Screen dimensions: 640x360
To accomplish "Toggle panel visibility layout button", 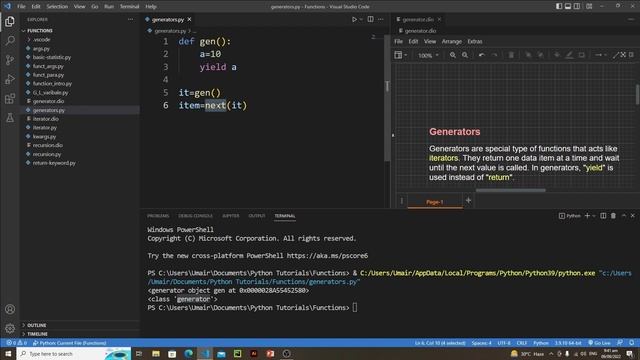I will pyautogui.click(x=568, y=6).
